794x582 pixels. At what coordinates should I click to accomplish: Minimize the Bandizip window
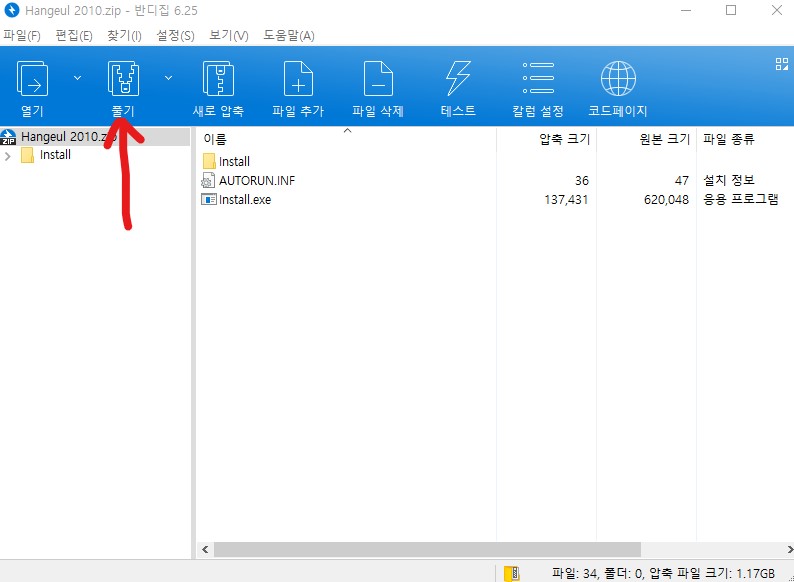686,10
